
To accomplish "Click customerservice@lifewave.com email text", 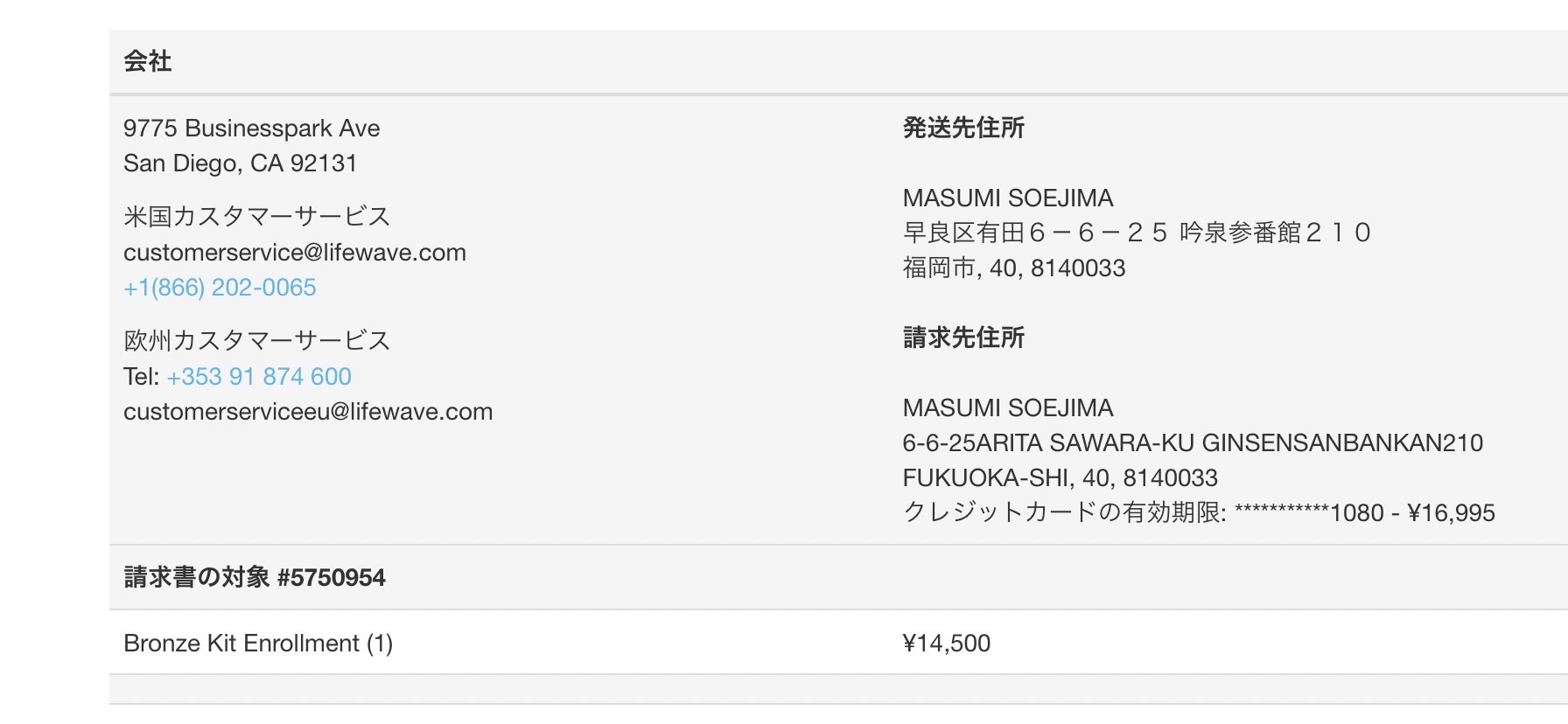I will (x=295, y=253).
